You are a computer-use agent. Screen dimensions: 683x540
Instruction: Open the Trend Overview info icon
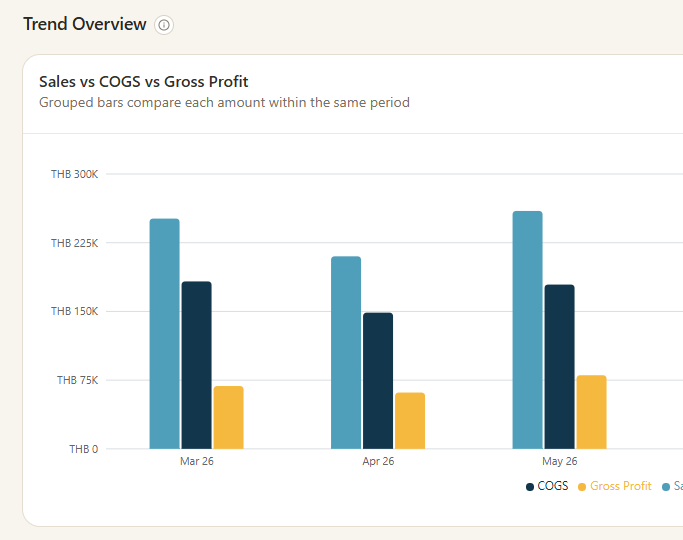click(164, 25)
